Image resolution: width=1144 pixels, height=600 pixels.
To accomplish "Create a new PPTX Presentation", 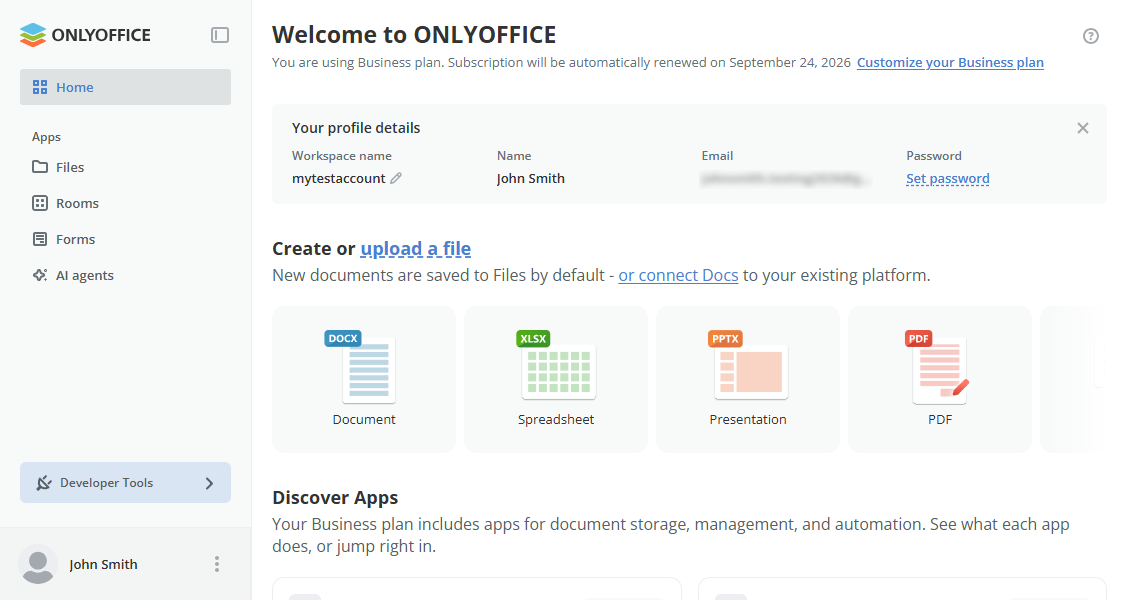I will click(x=748, y=380).
